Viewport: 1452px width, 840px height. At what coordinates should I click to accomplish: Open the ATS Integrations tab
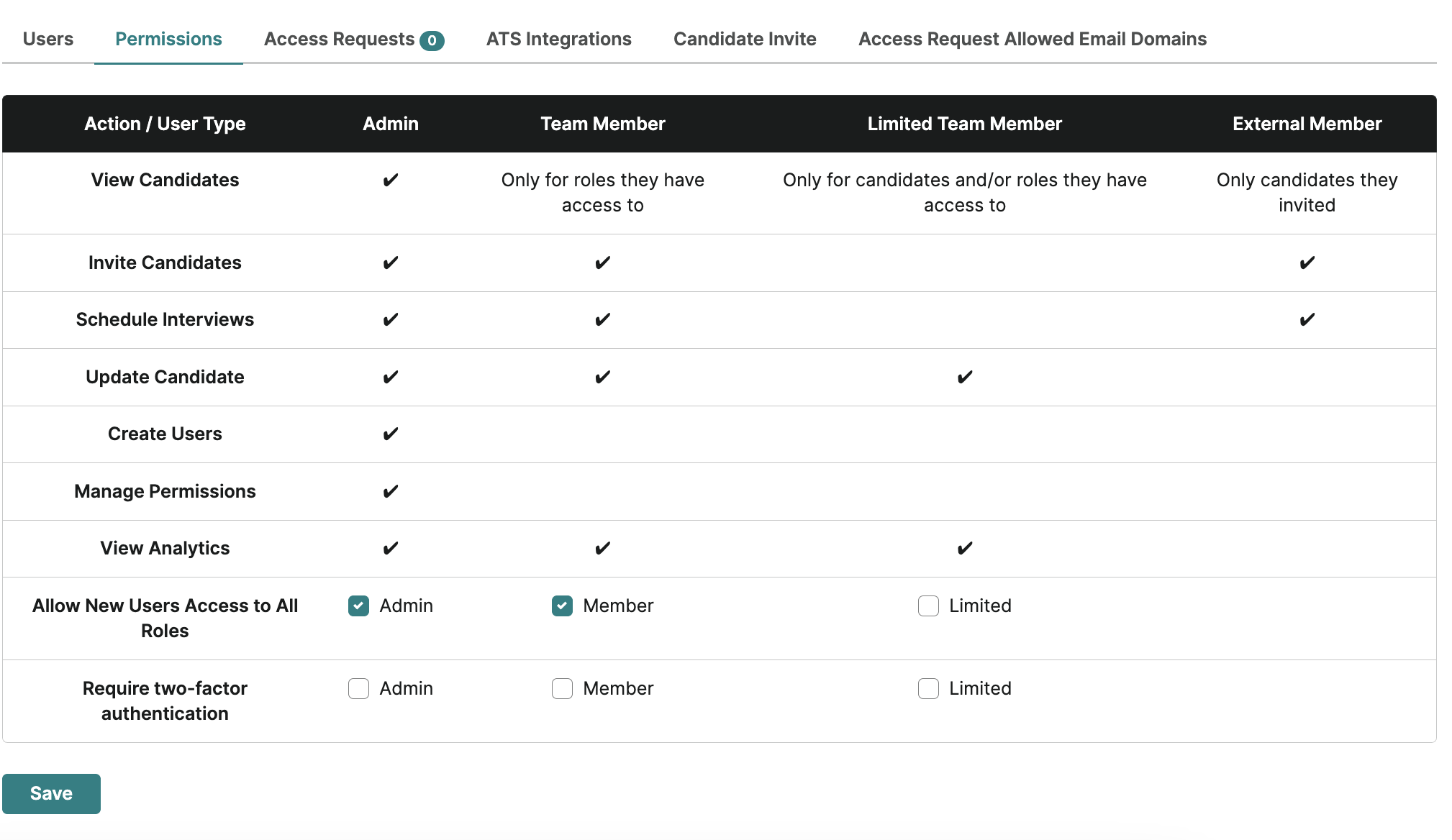558,39
